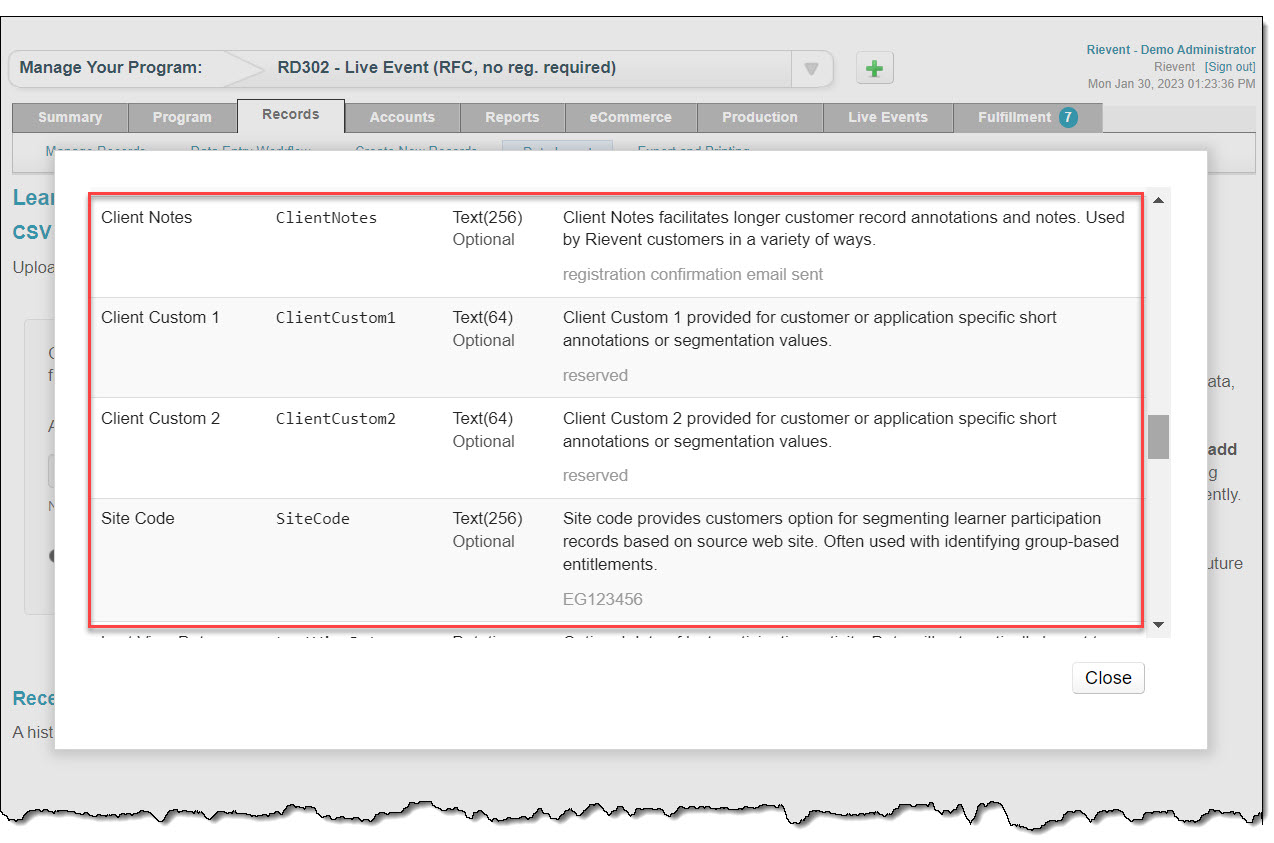This screenshot has width=1274, height=843.
Task: Click the Site Code row in table
Action: [x=616, y=559]
